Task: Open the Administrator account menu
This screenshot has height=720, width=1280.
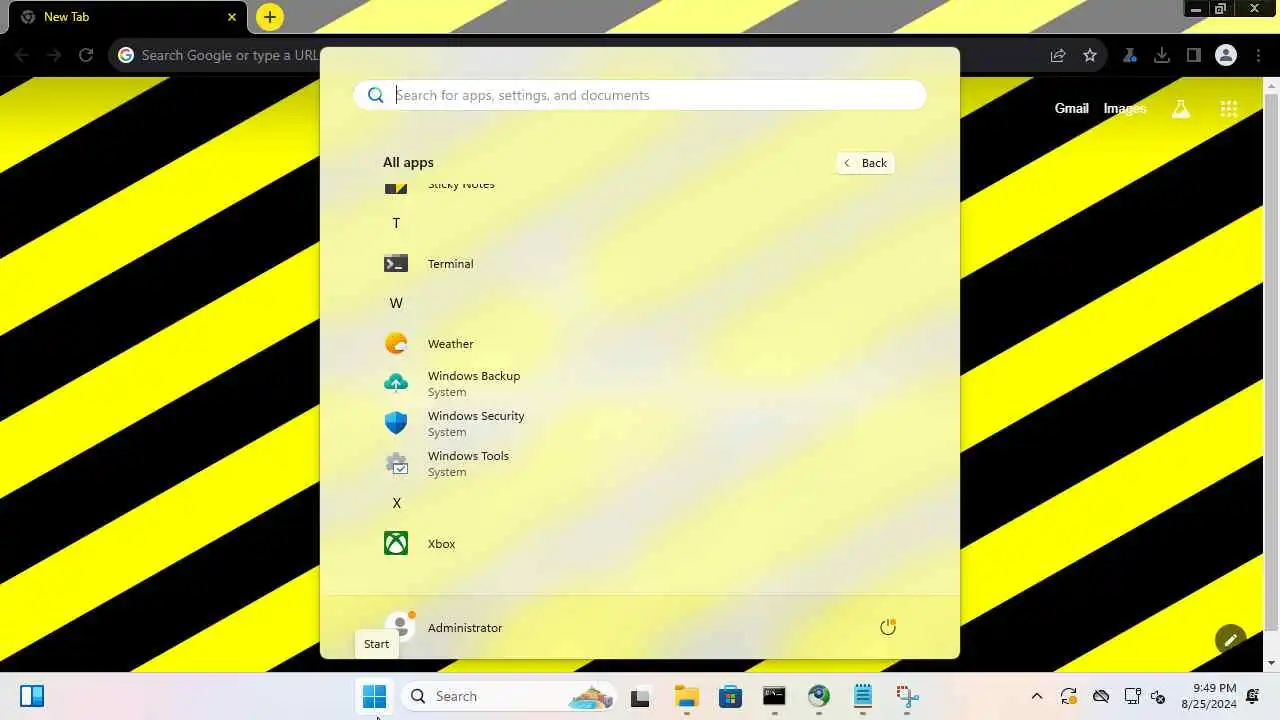Action: (x=444, y=627)
